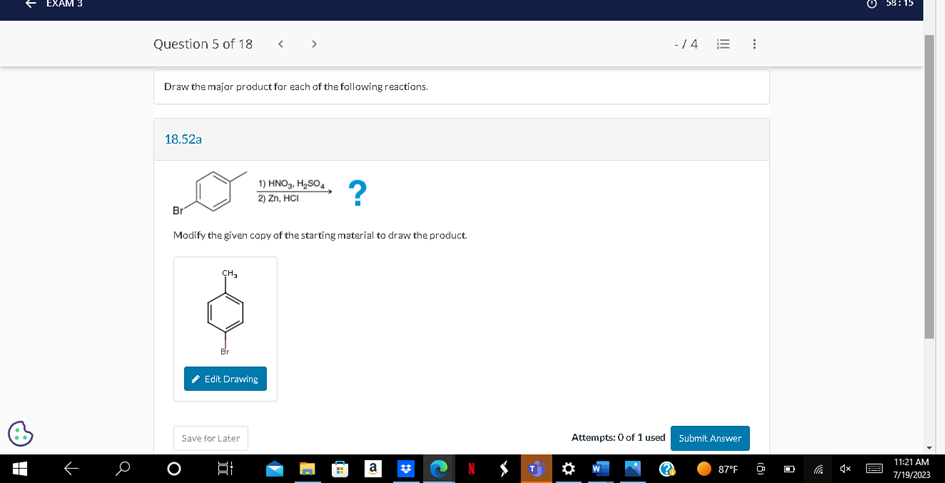The image size is (945, 483).
Task: Click Save for Later button
Action: [x=211, y=438]
